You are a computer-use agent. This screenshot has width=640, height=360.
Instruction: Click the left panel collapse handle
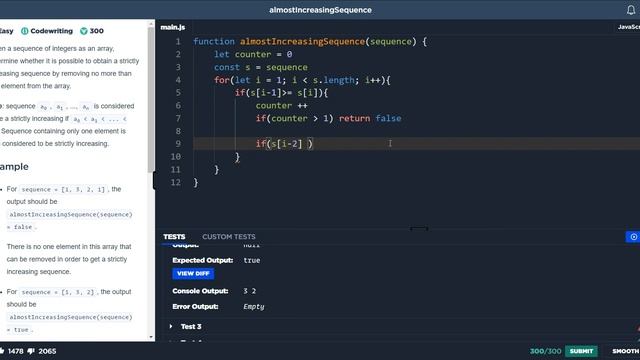154,180
